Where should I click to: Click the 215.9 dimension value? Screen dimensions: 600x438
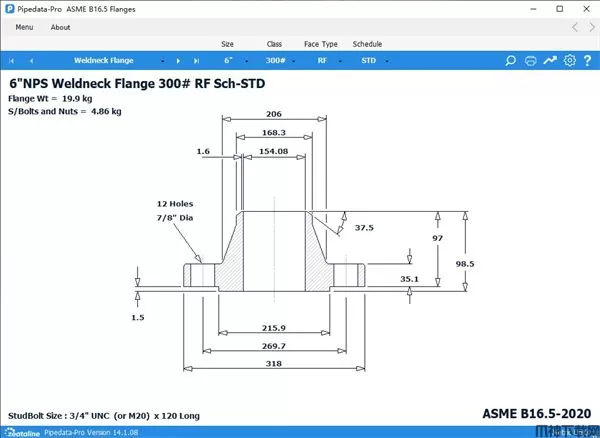pyautogui.click(x=274, y=328)
